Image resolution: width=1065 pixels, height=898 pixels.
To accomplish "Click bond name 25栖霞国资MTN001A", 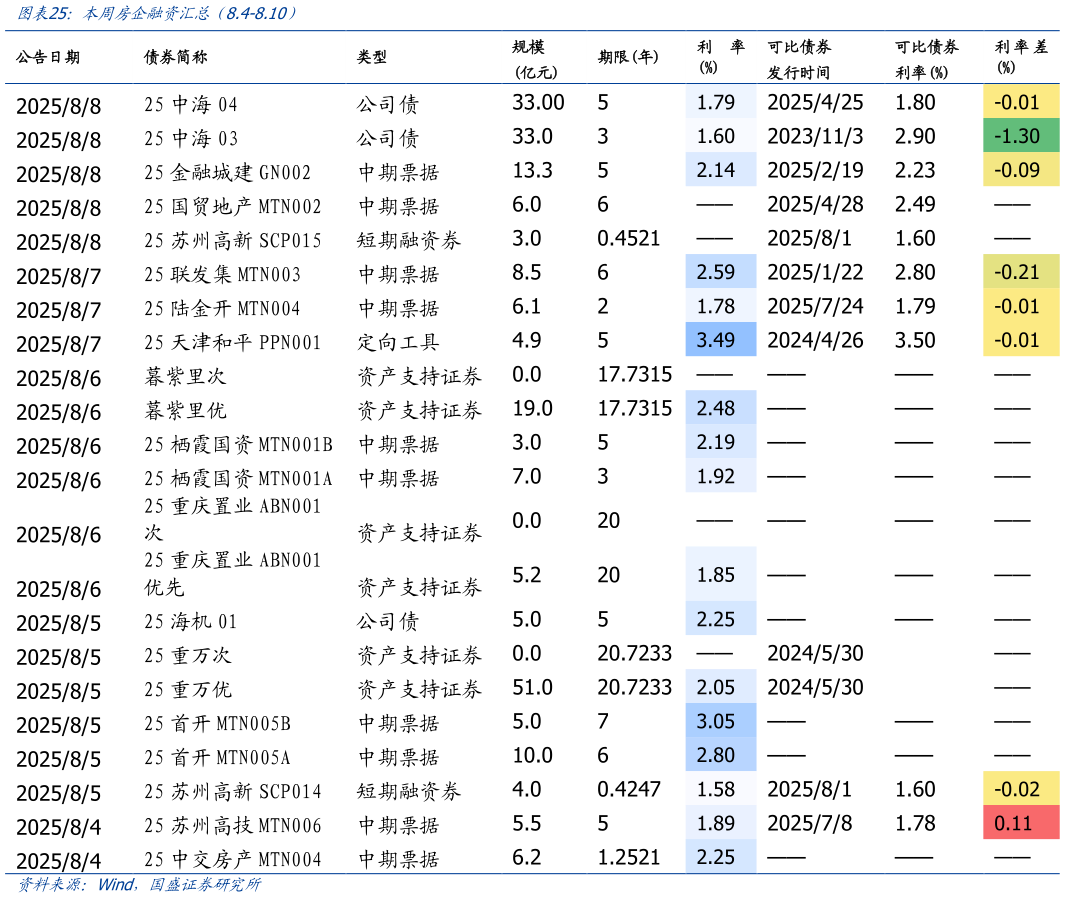I will coord(238,478).
